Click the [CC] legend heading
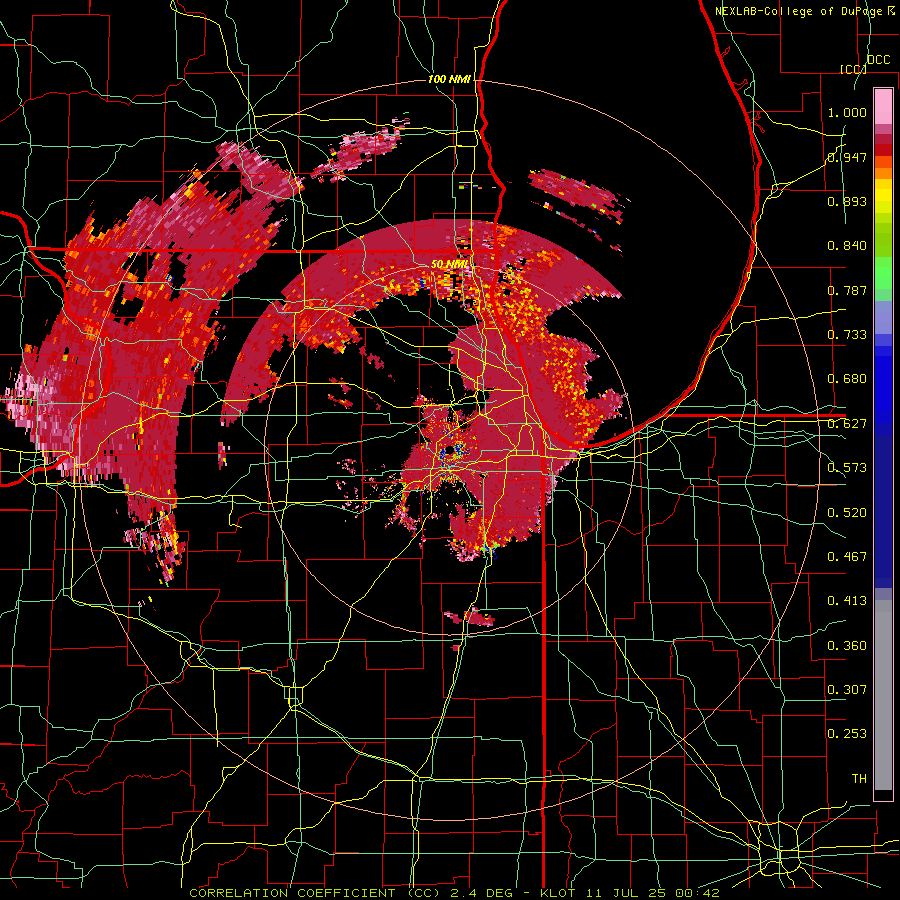900x900 pixels. tap(853, 69)
